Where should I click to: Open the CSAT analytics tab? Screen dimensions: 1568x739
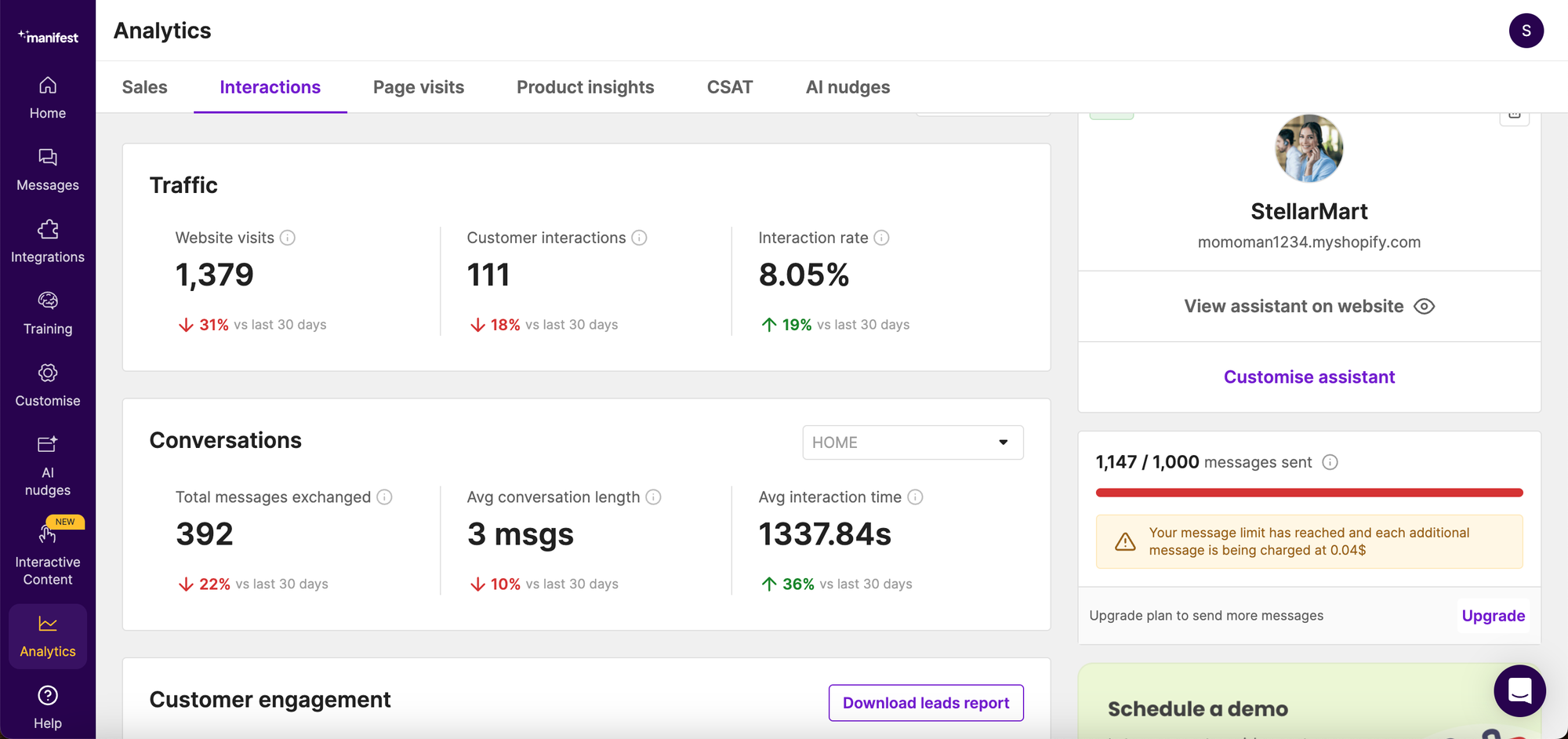tap(730, 87)
